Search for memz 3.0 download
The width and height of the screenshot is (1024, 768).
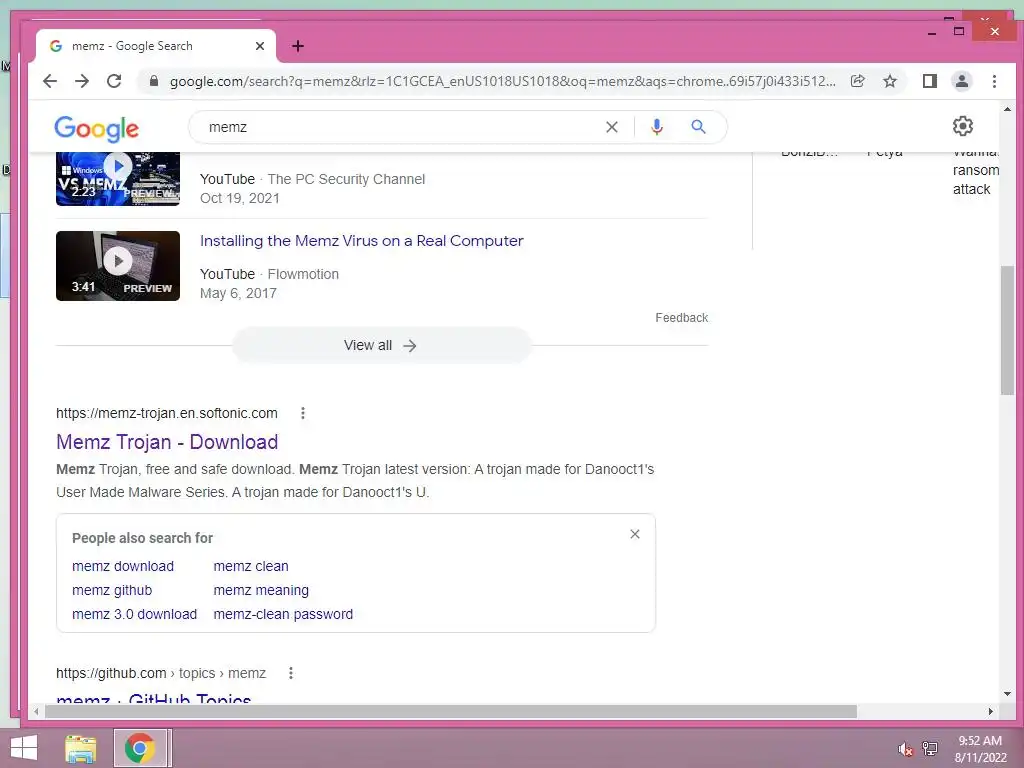(135, 615)
